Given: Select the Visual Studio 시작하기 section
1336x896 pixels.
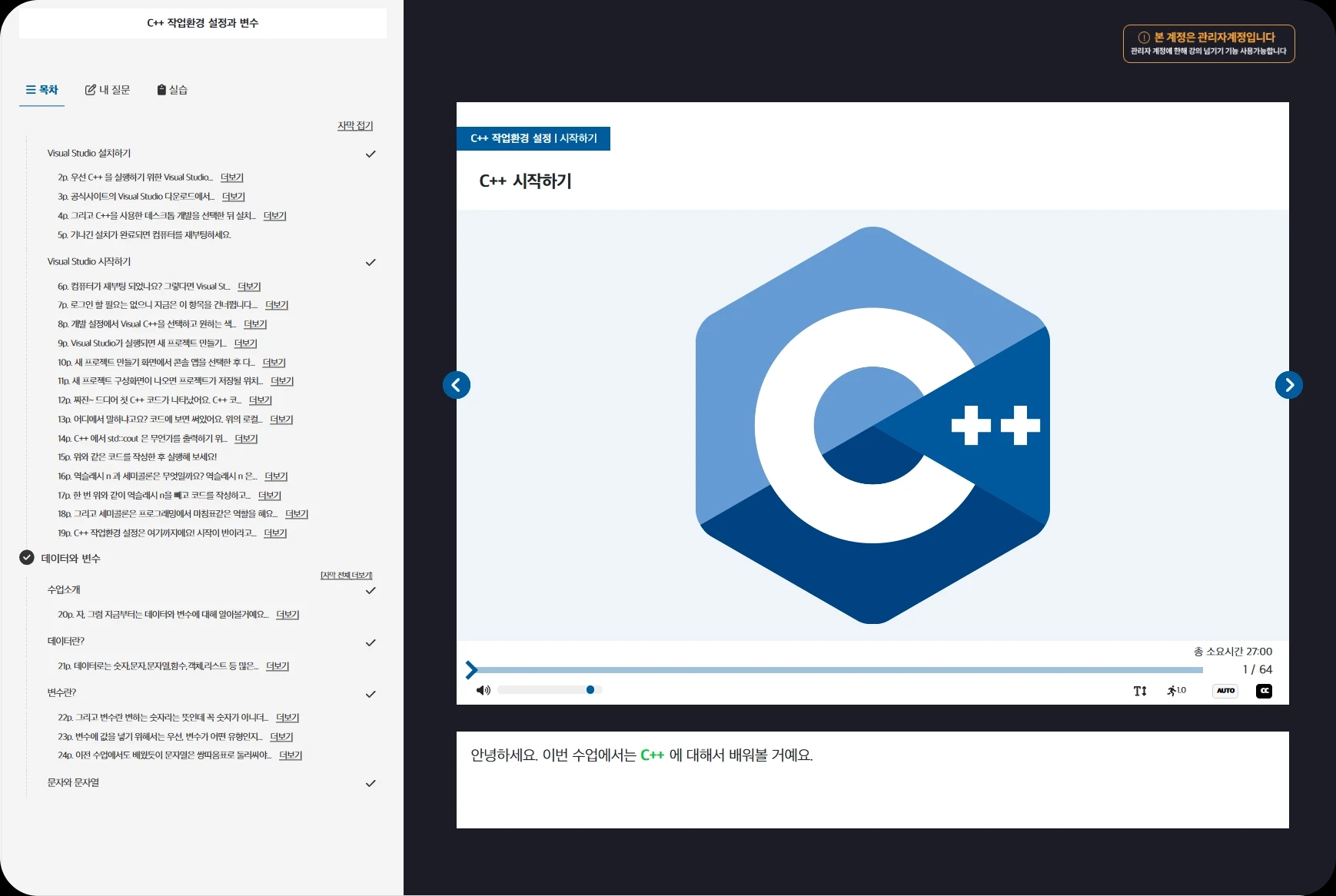Looking at the screenshot, I should point(89,262).
